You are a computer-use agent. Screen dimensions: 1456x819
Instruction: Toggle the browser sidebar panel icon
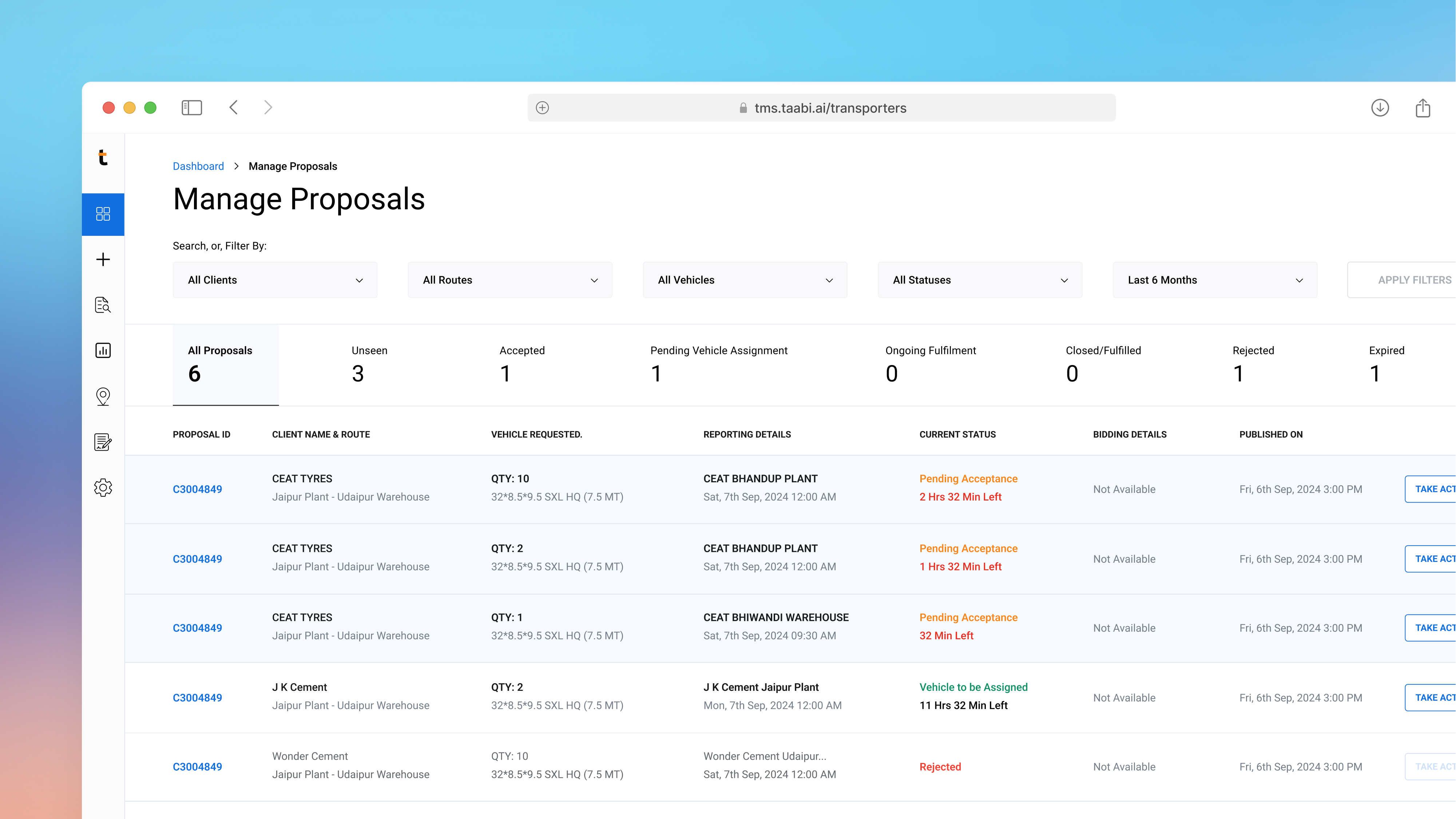(x=192, y=108)
